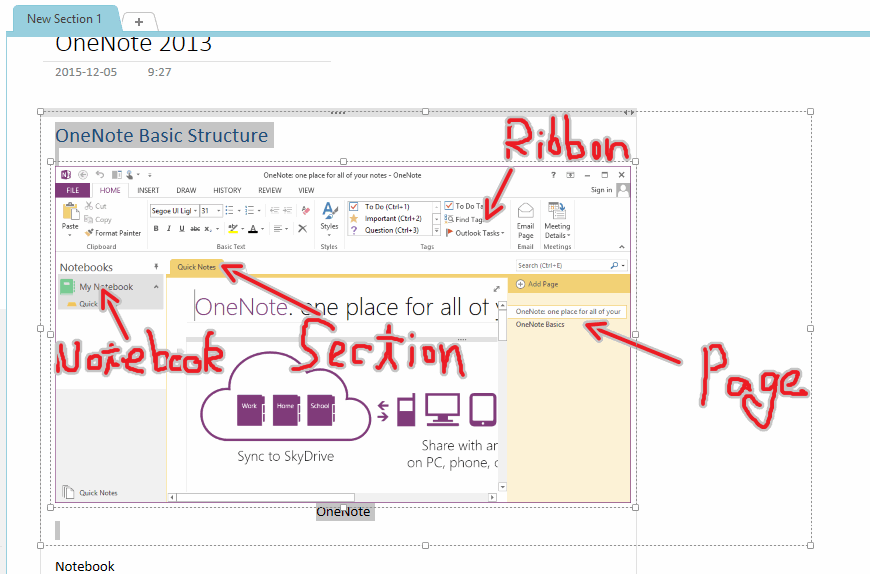Select the DRAW ribbon tab

coord(186,190)
